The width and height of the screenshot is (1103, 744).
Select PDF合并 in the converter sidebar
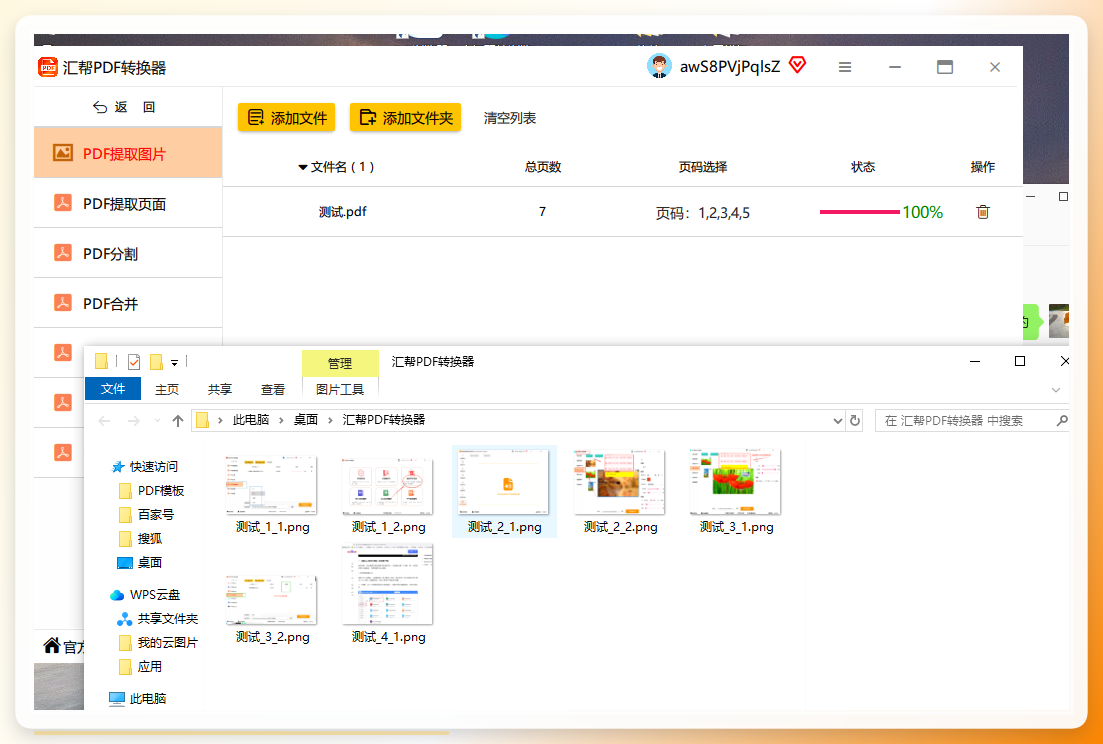click(128, 303)
